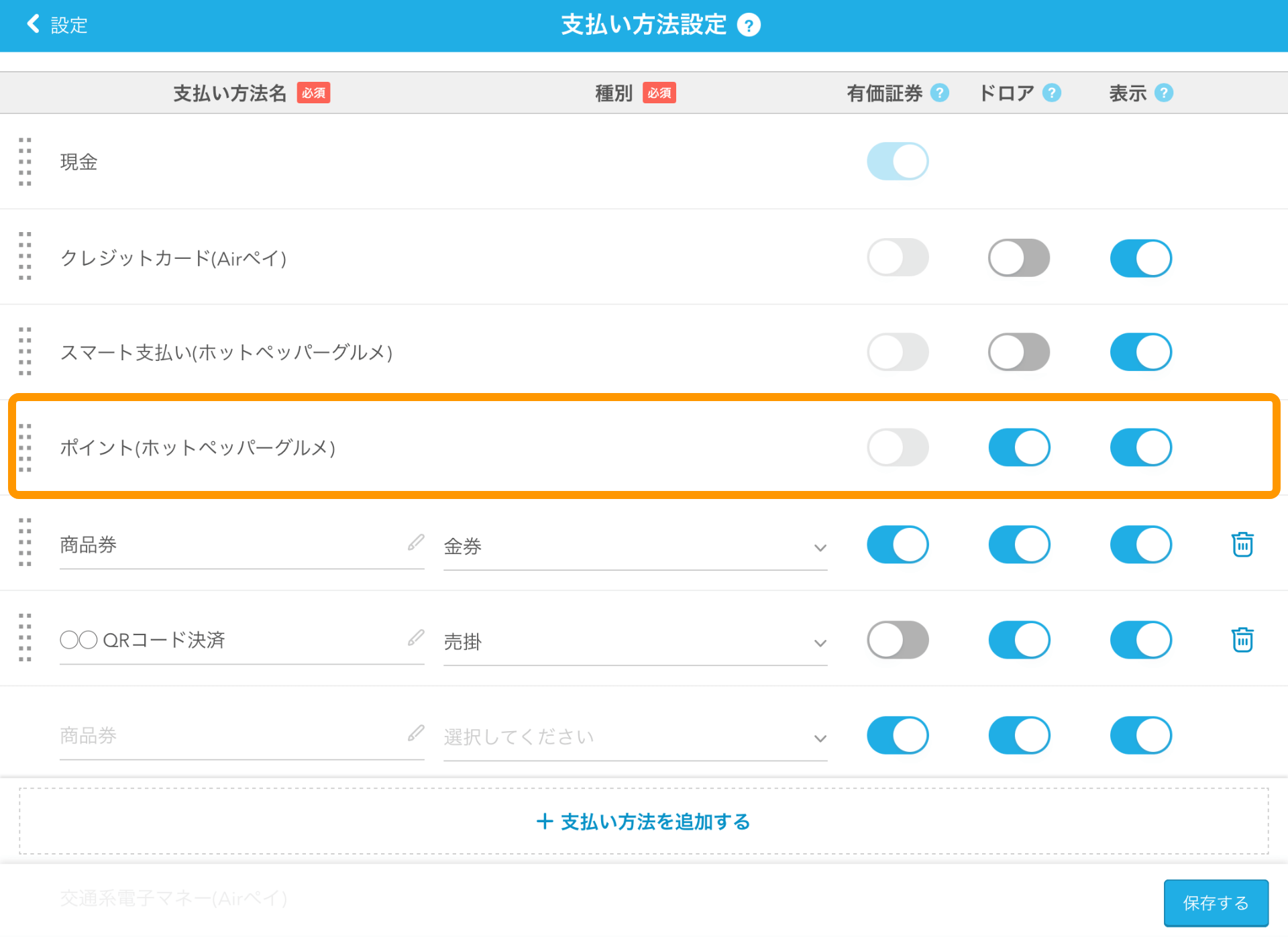This screenshot has height=939, width=1288.
Task: Click pencil icon in new blank 商品券 row
Action: [x=416, y=732]
